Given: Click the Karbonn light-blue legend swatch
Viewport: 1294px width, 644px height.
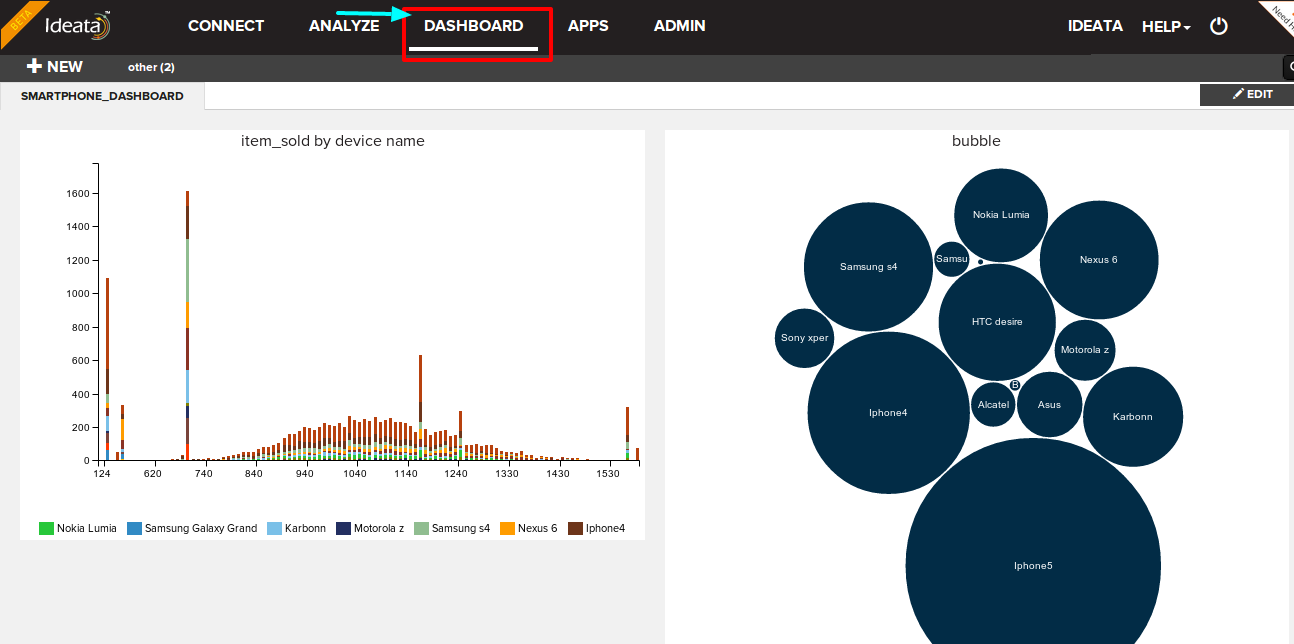Looking at the screenshot, I should point(274,528).
